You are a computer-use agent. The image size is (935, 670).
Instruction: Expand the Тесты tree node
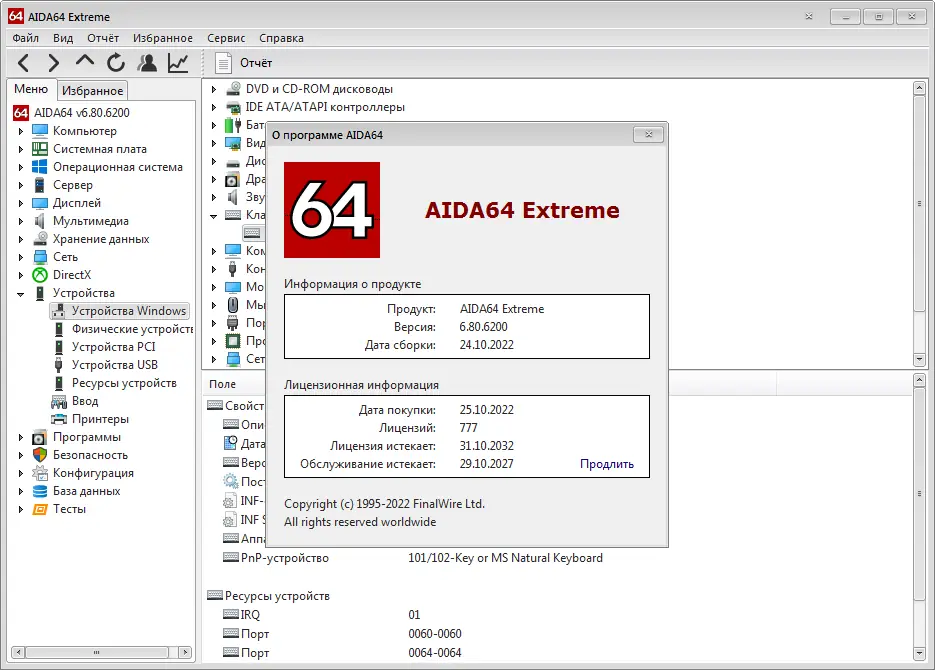point(21,510)
